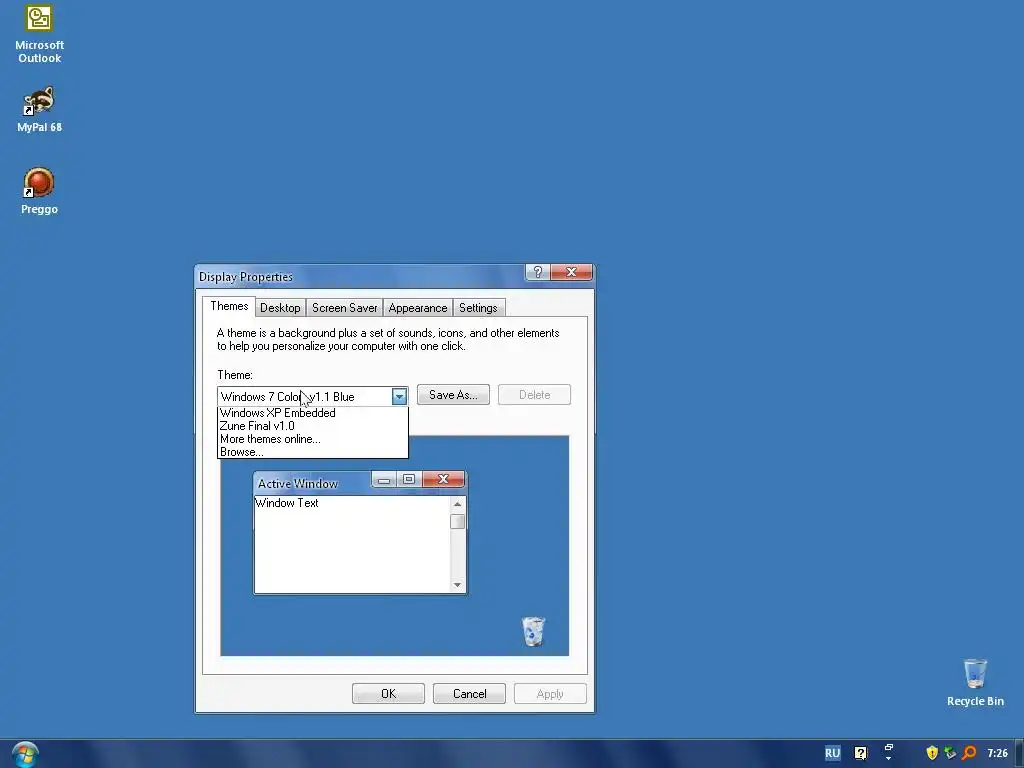The height and width of the screenshot is (768, 1024).
Task: Click the RU language indicator
Action: 832,753
